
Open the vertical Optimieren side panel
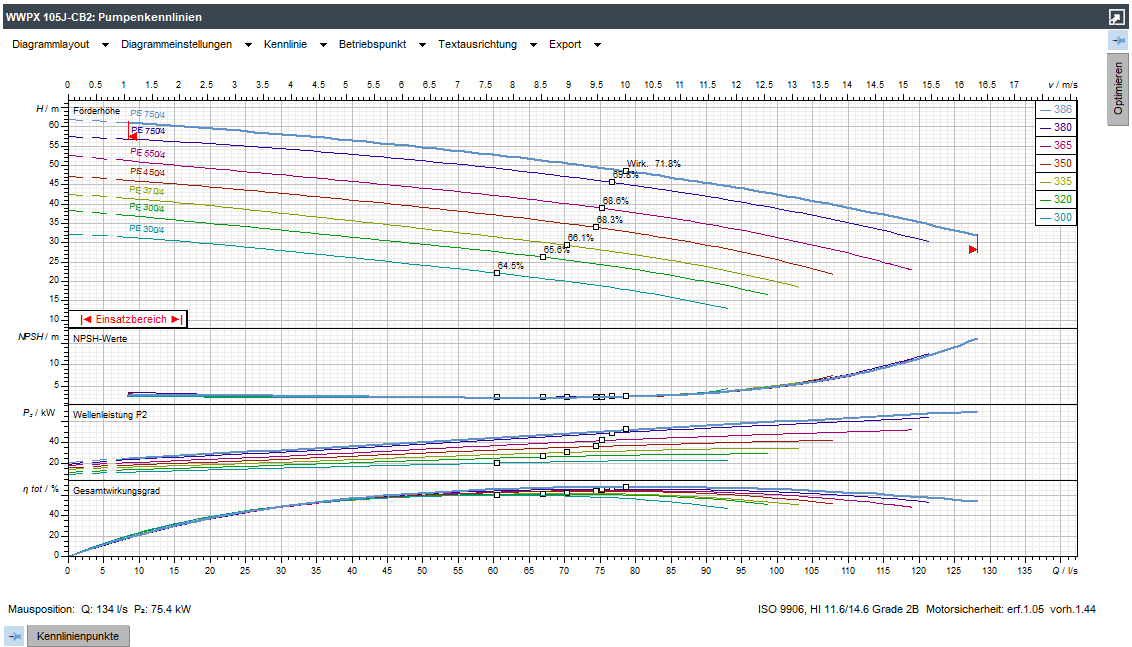coord(1118,91)
